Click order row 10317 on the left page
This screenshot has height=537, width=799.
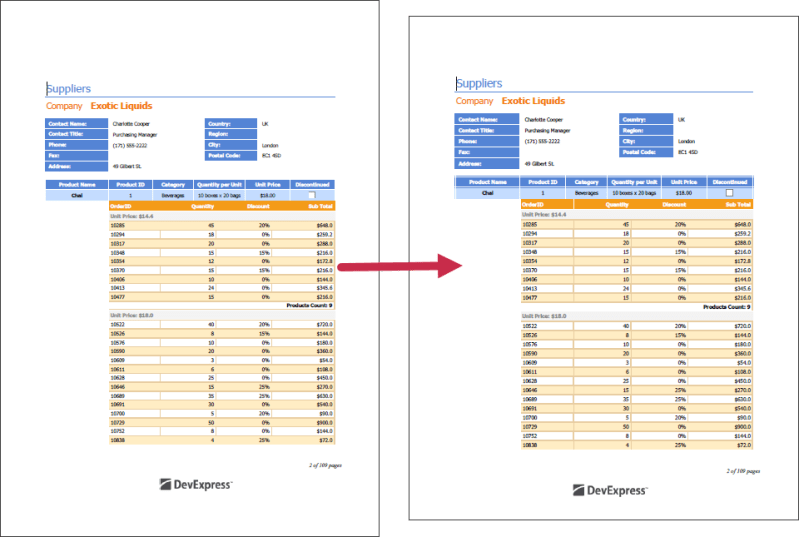point(222,244)
